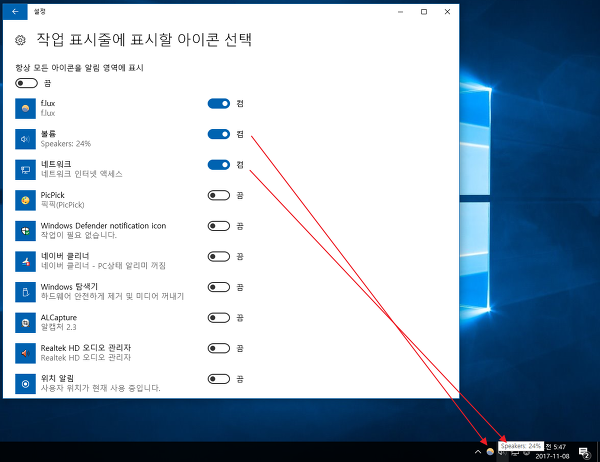600x462 pixels.
Task: Maximize the Settings window
Action: (x=424, y=12)
